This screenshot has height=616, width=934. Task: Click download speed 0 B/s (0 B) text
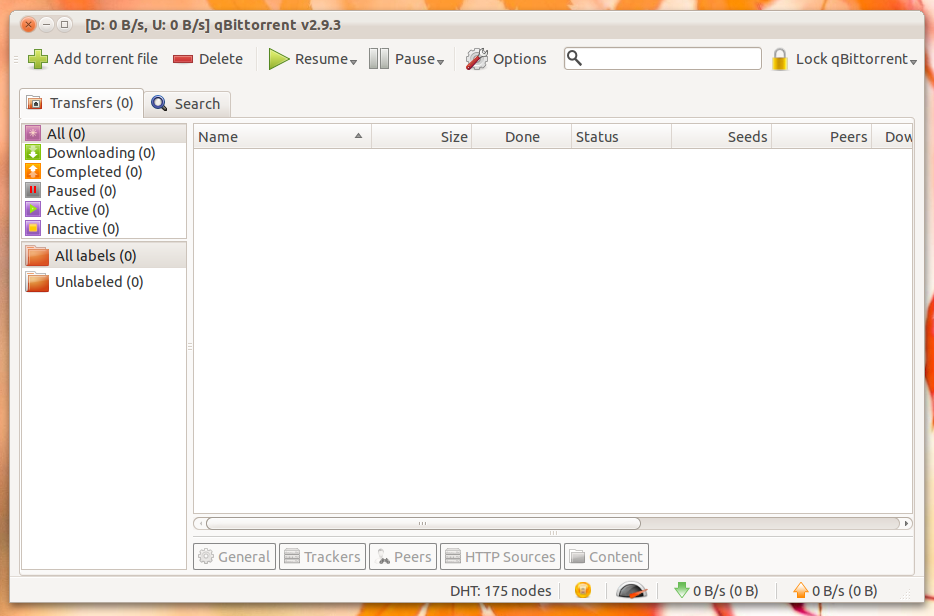(x=726, y=591)
